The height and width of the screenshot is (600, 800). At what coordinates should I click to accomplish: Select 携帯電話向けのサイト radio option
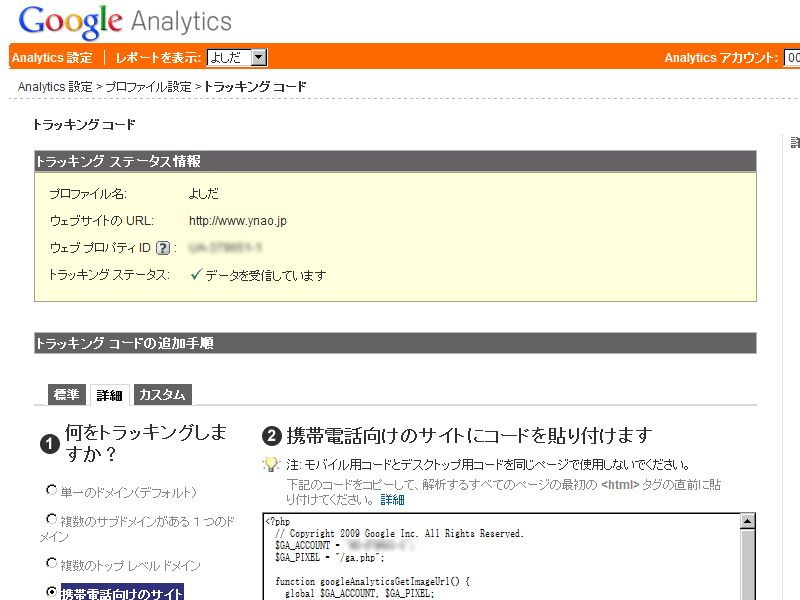(x=51, y=592)
